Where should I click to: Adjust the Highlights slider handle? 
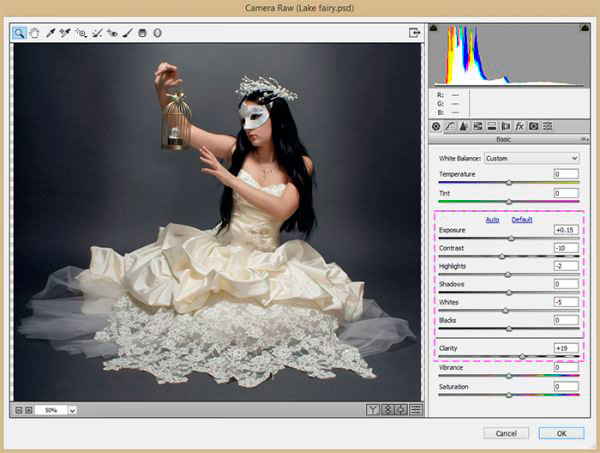508,275
